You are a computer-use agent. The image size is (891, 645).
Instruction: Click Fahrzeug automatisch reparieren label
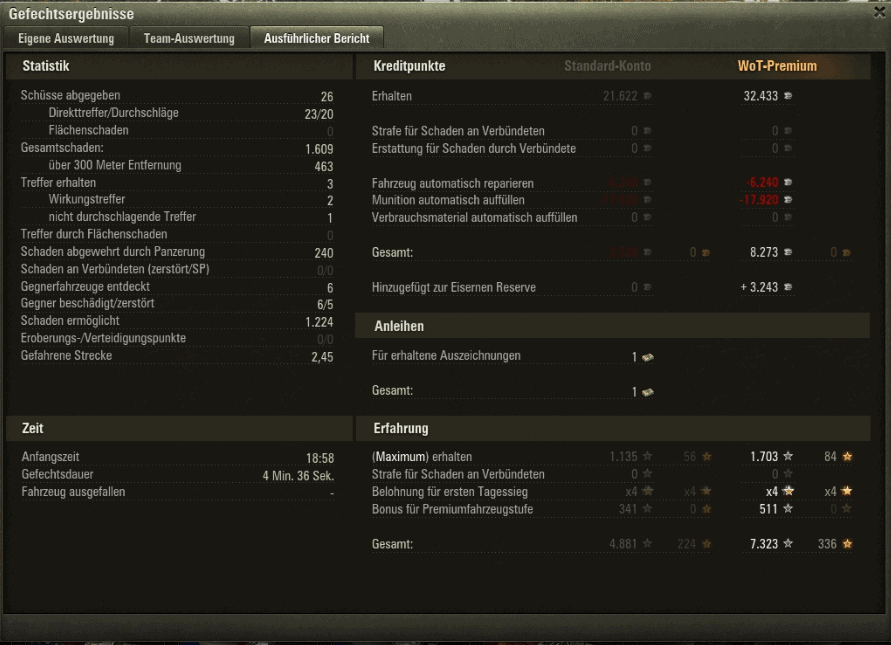tap(453, 184)
